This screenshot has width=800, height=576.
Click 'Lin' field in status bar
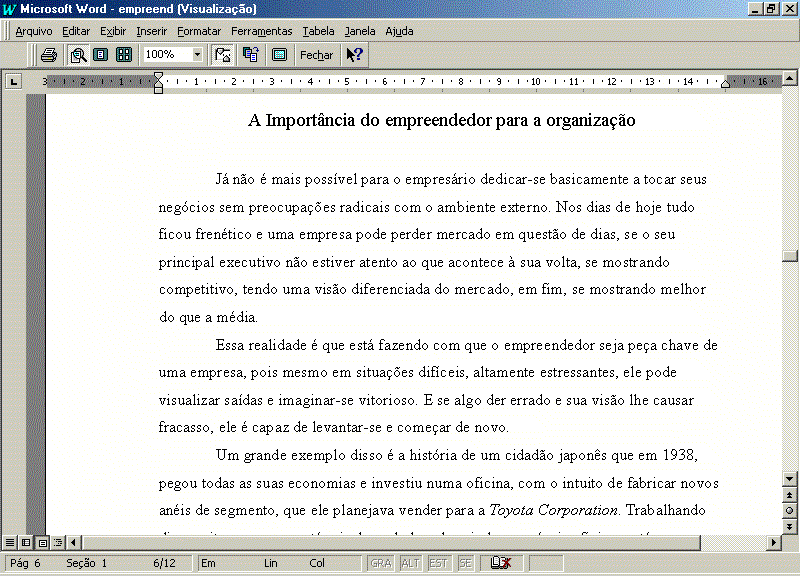pos(271,563)
